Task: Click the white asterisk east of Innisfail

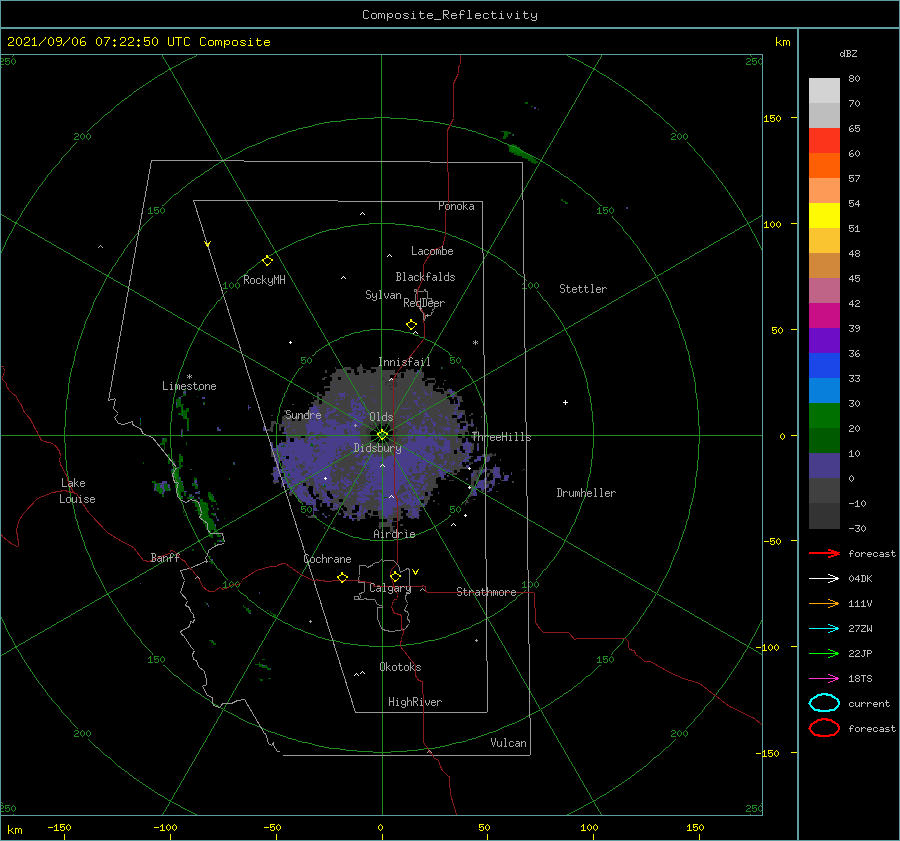Action: (475, 343)
